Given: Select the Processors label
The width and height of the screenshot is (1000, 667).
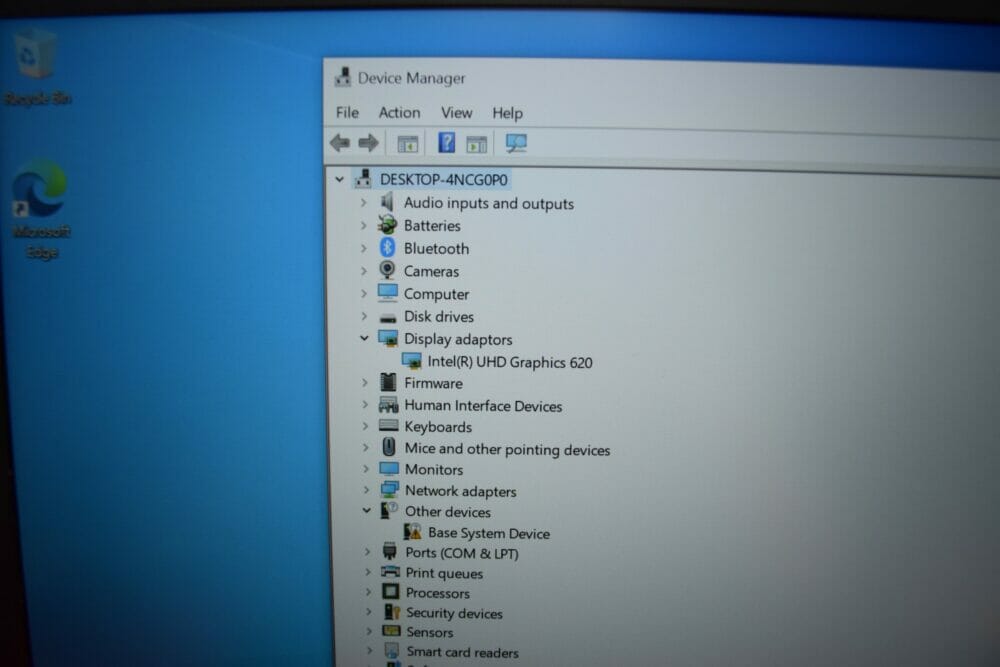Looking at the screenshot, I should tap(438, 593).
